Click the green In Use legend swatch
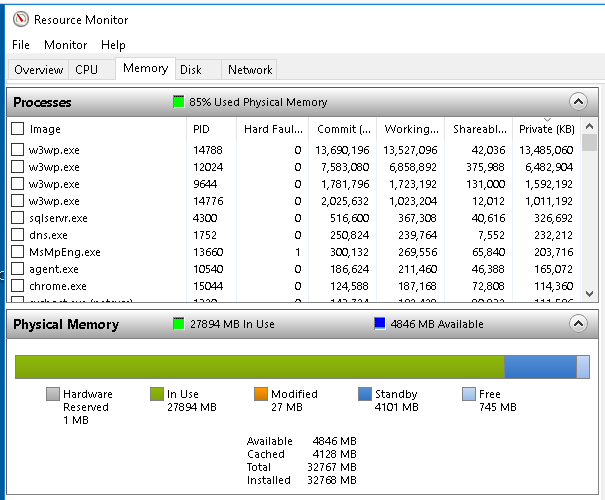 (x=157, y=394)
